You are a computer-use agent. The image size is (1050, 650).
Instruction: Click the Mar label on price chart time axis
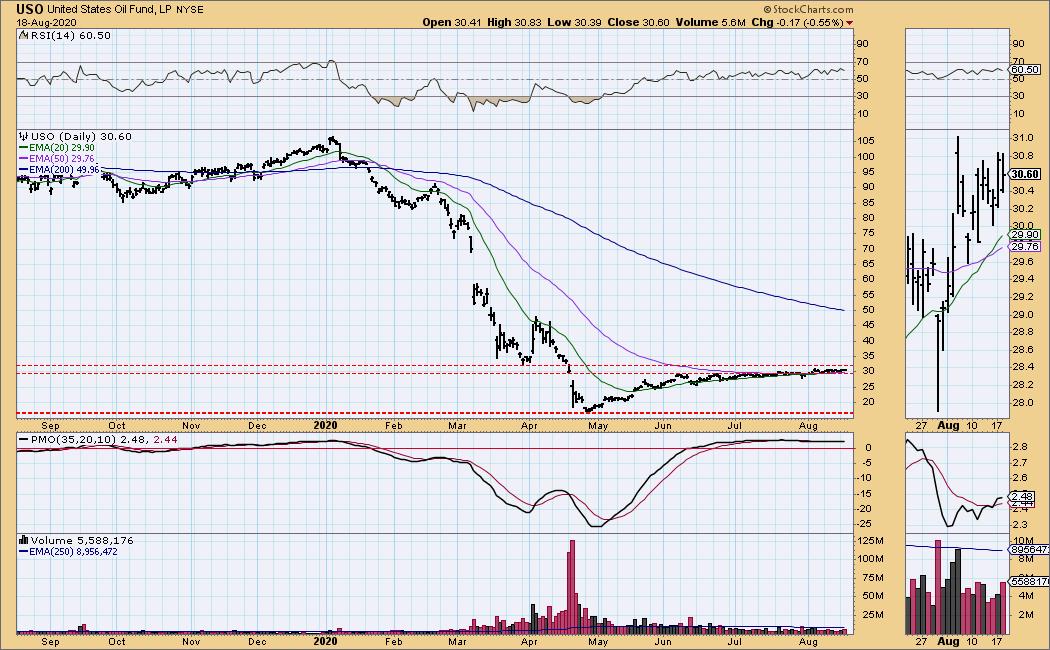(x=457, y=426)
